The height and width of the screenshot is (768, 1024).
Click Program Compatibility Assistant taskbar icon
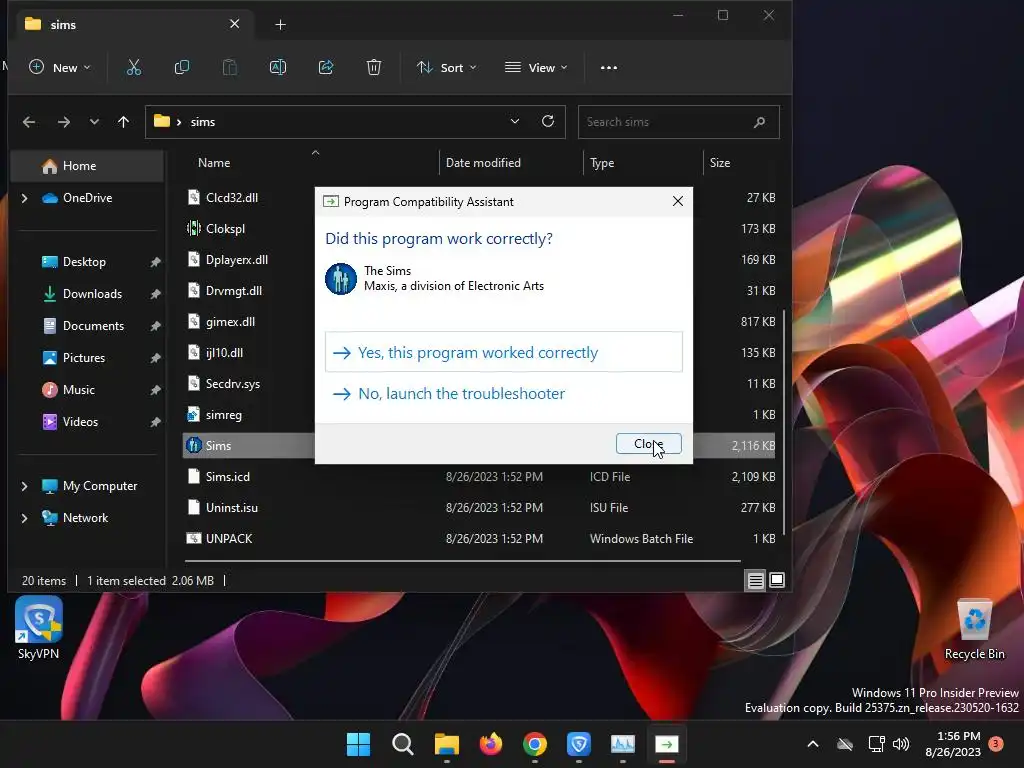click(x=667, y=744)
